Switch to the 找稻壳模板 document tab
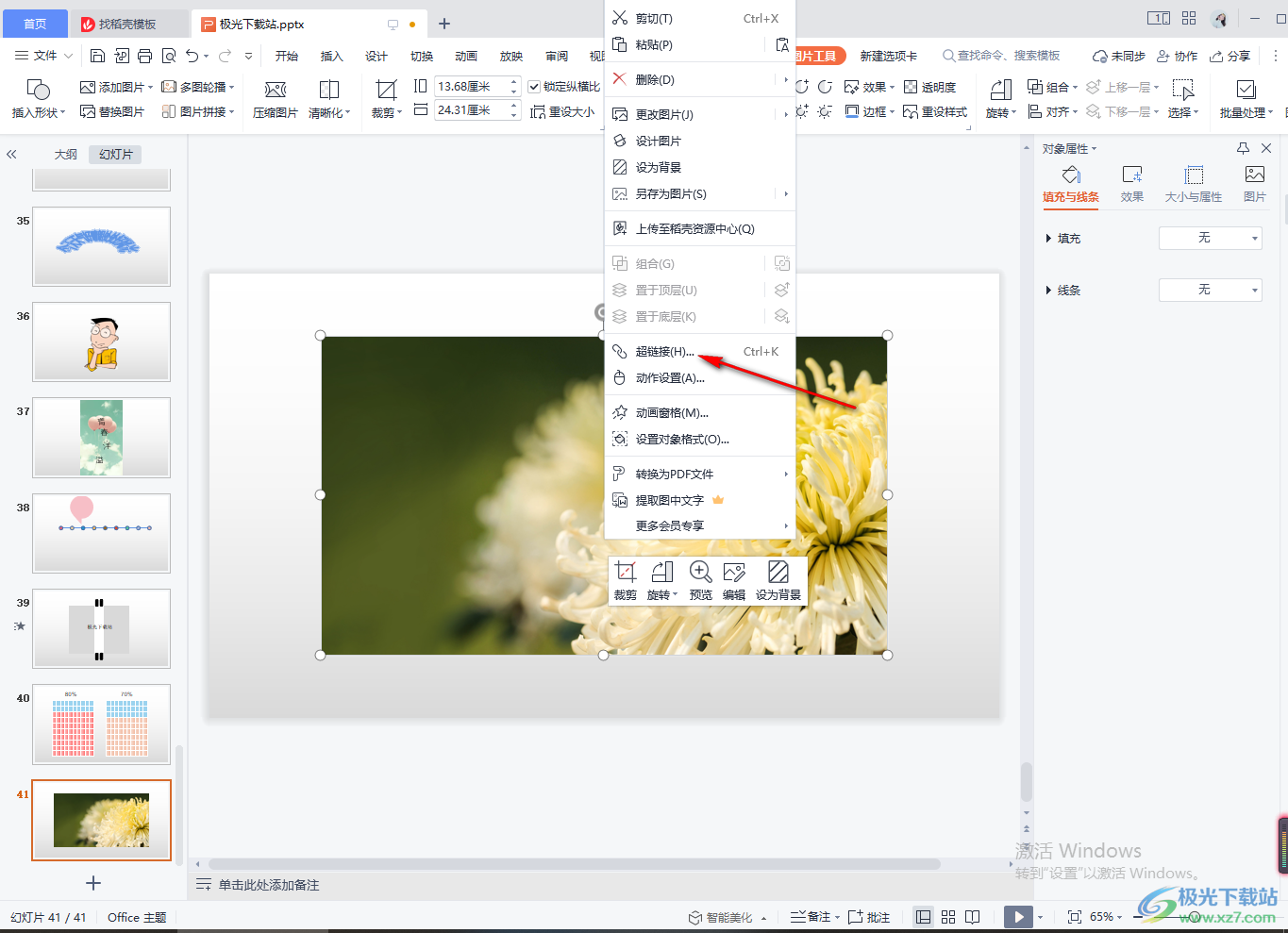This screenshot has width=1288, height=933. coord(127,24)
